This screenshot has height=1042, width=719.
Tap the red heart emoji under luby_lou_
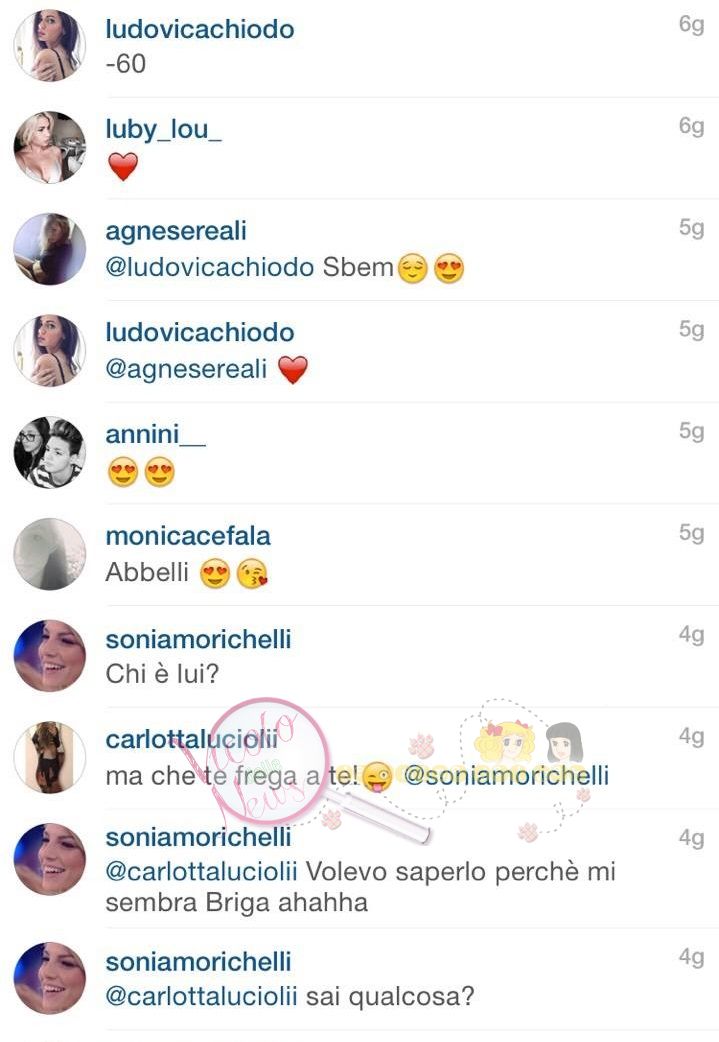click(123, 166)
